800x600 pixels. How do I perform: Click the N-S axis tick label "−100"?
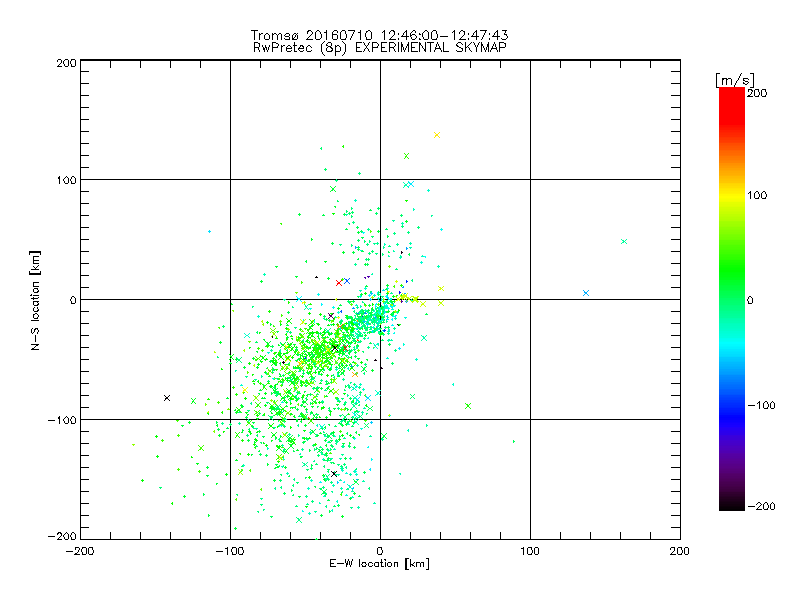pos(62,420)
